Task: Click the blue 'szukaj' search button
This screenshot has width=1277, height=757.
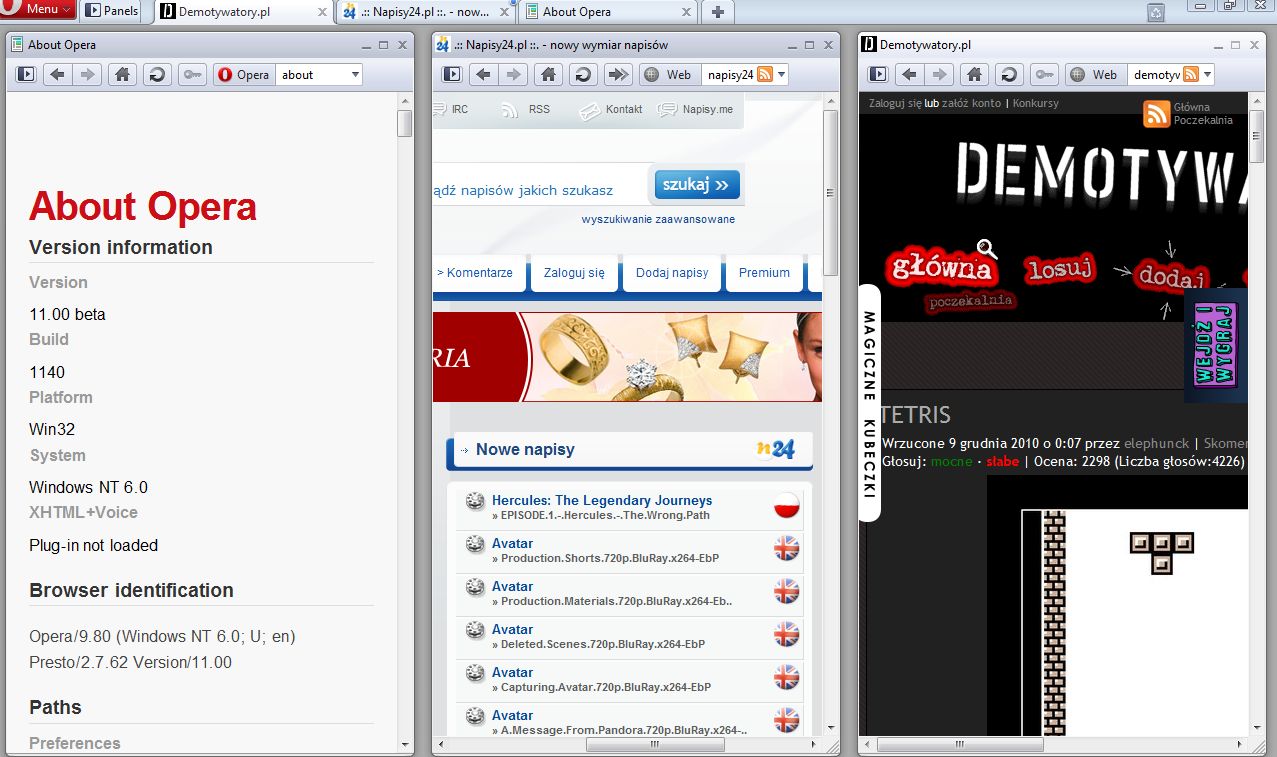Action: click(x=698, y=185)
